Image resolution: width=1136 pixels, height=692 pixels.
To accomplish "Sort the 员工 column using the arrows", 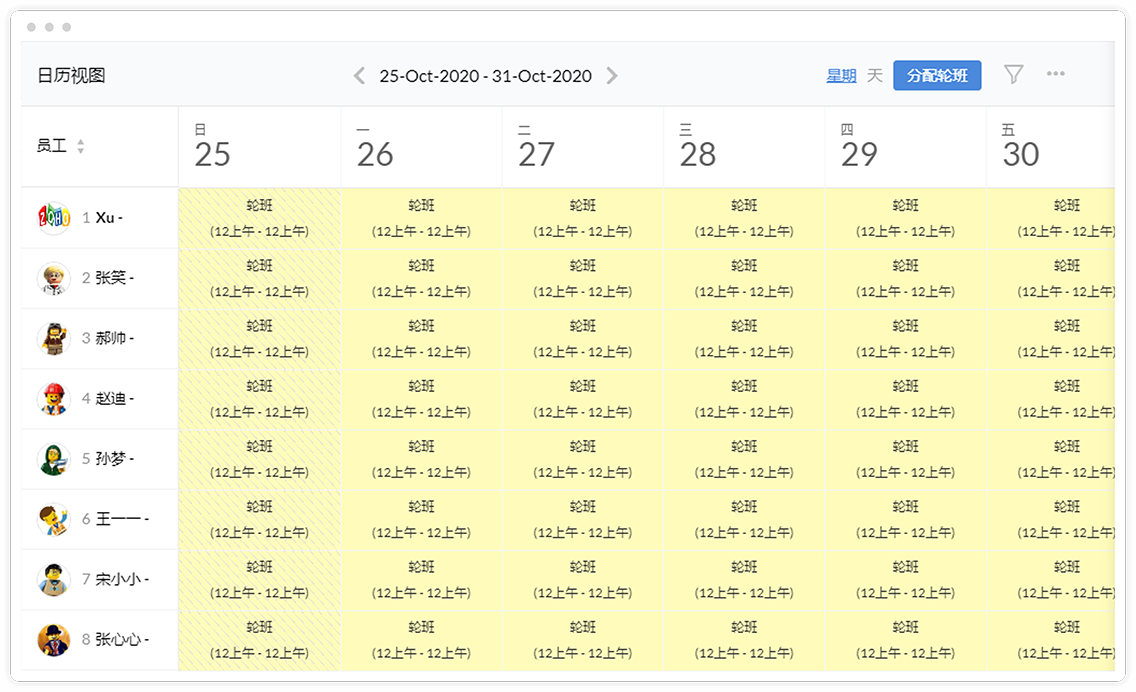I will click(80, 146).
